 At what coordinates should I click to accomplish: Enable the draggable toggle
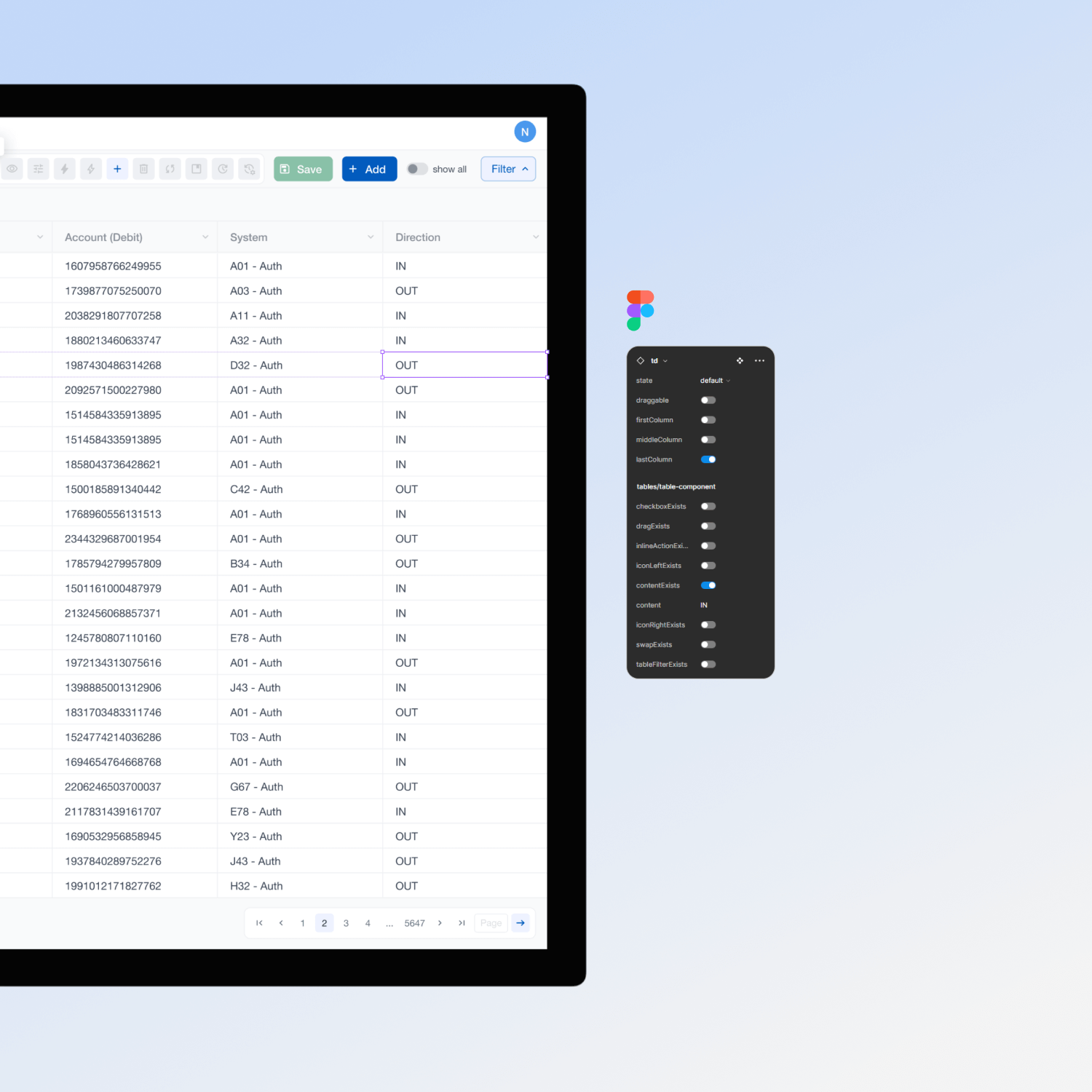point(708,400)
